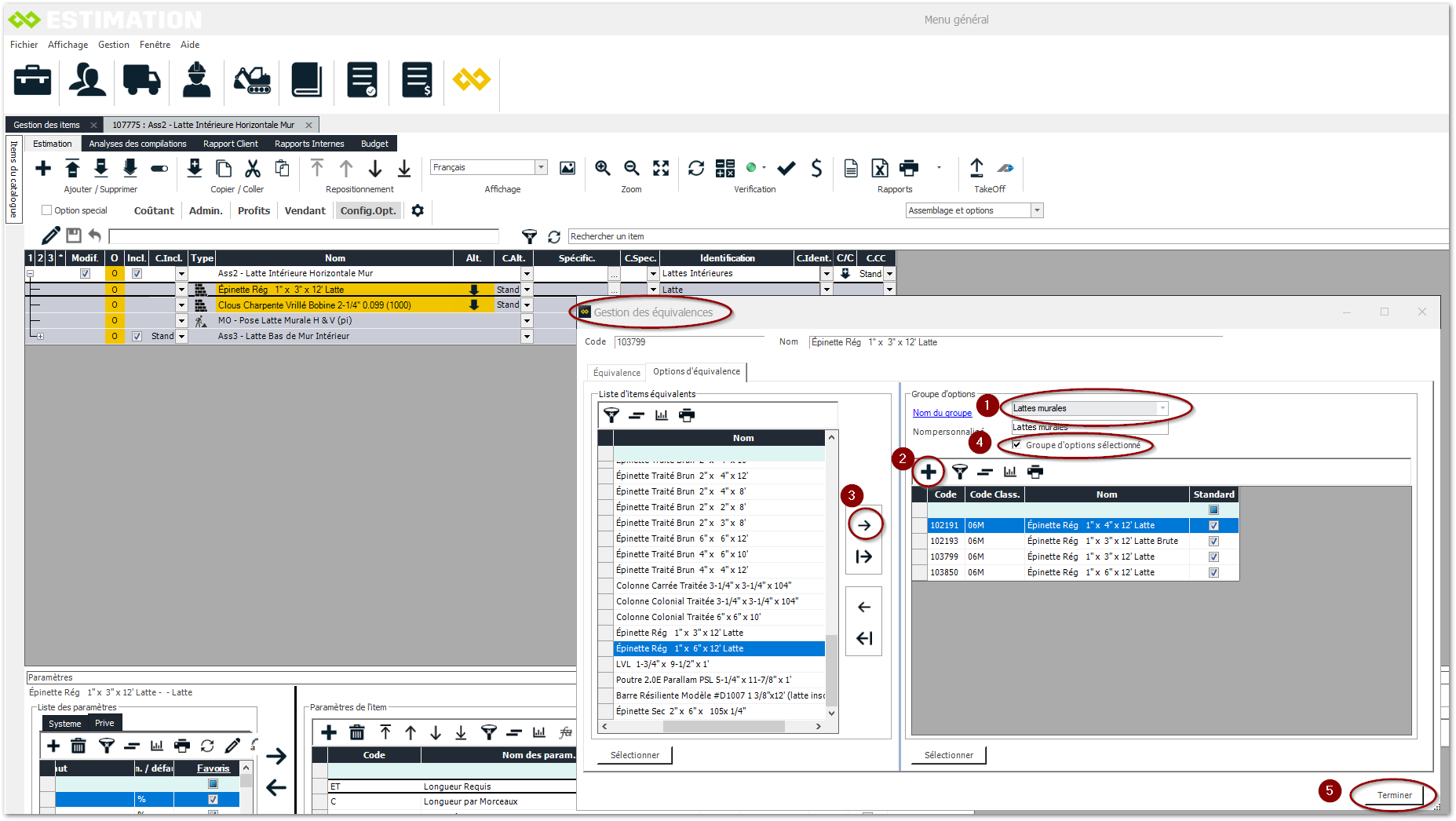Move item right with single arrow button
This screenshot has height=821, width=1456.
[x=864, y=525]
